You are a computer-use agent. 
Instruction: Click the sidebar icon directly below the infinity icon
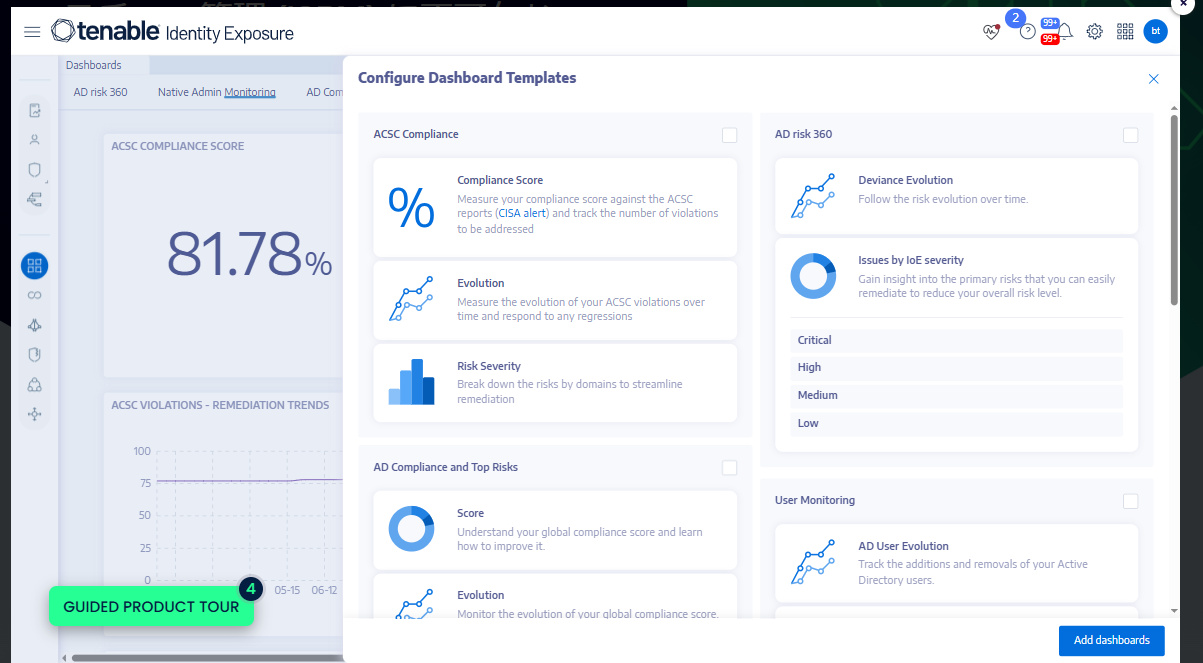(x=35, y=325)
